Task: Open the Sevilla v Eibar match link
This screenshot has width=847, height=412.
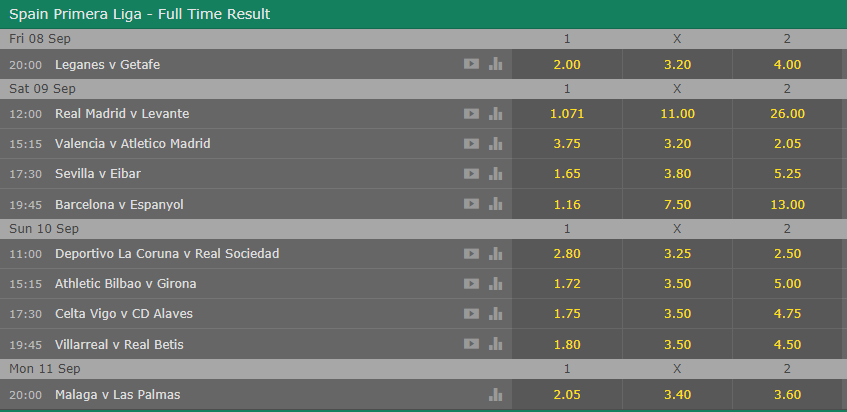Action: [x=98, y=173]
